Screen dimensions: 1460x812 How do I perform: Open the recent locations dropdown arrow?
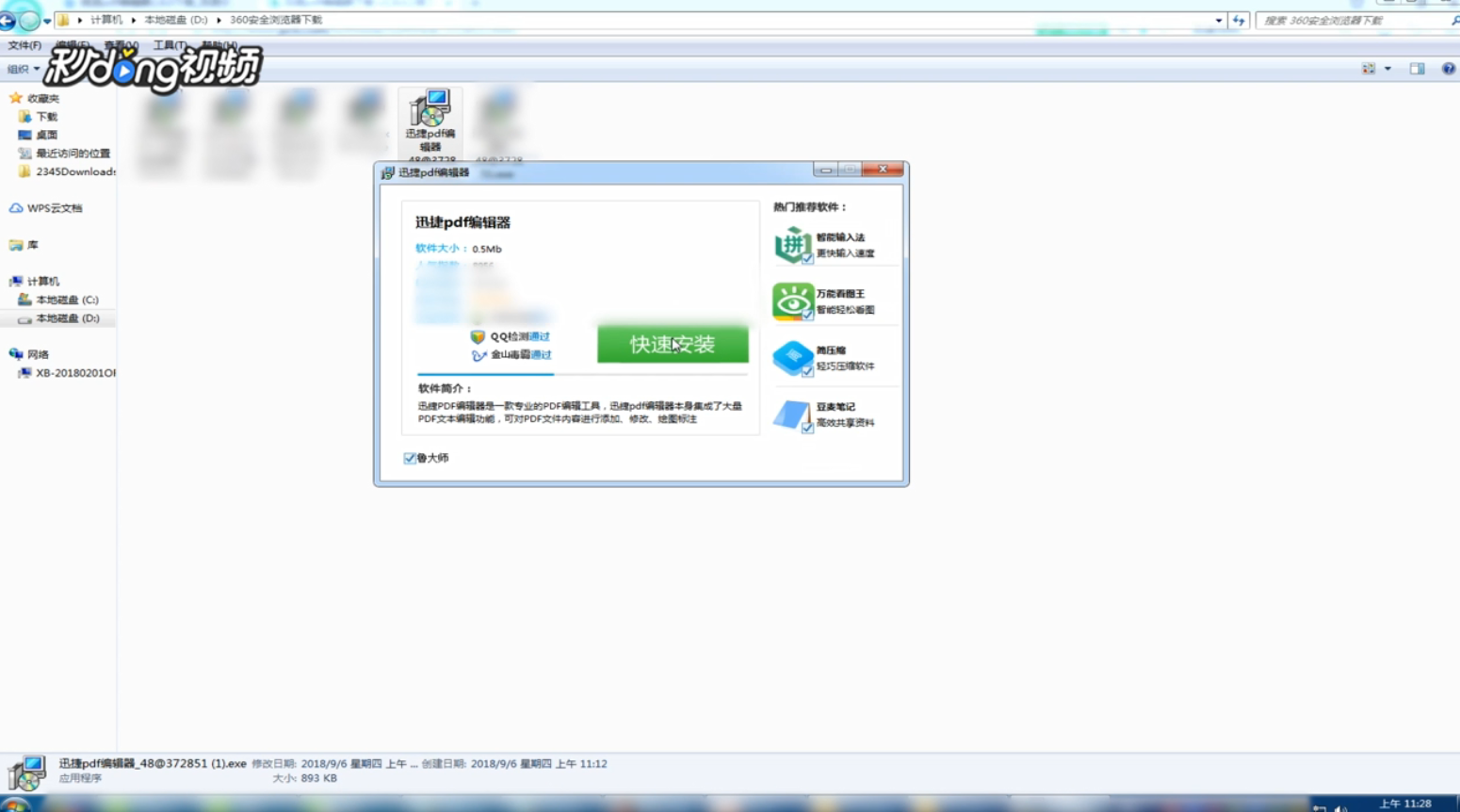(x=47, y=21)
